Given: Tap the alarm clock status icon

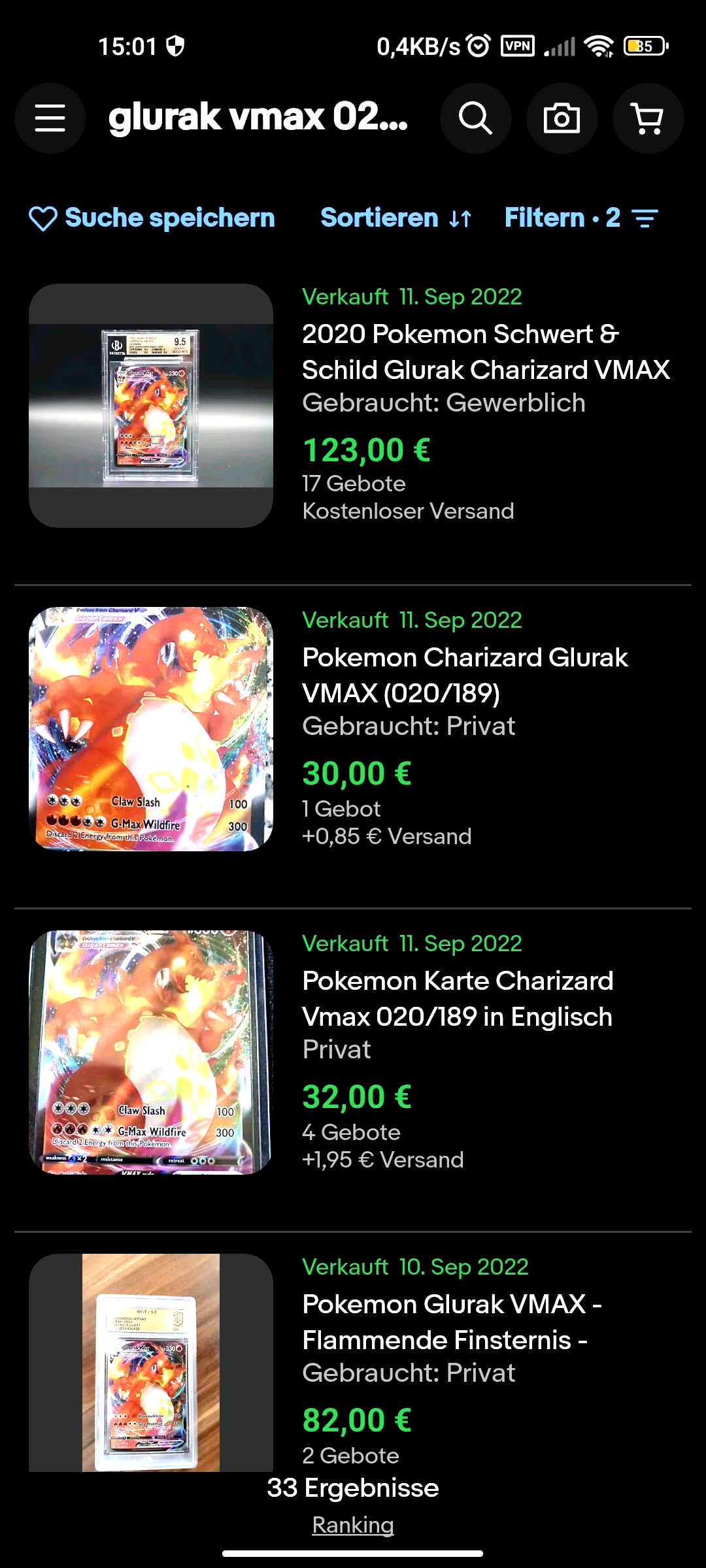Looking at the screenshot, I should [479, 46].
